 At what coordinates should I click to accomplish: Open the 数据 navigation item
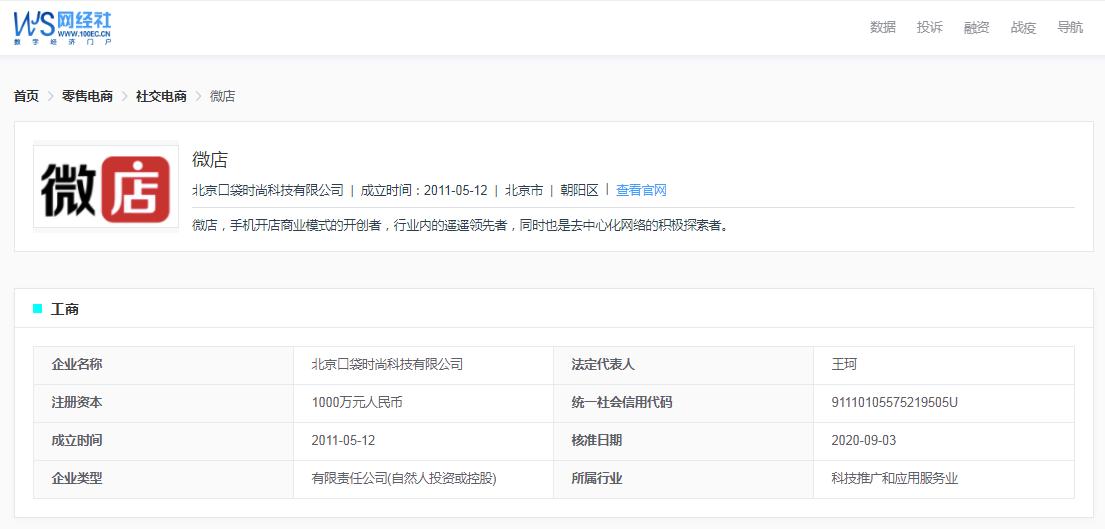(882, 27)
